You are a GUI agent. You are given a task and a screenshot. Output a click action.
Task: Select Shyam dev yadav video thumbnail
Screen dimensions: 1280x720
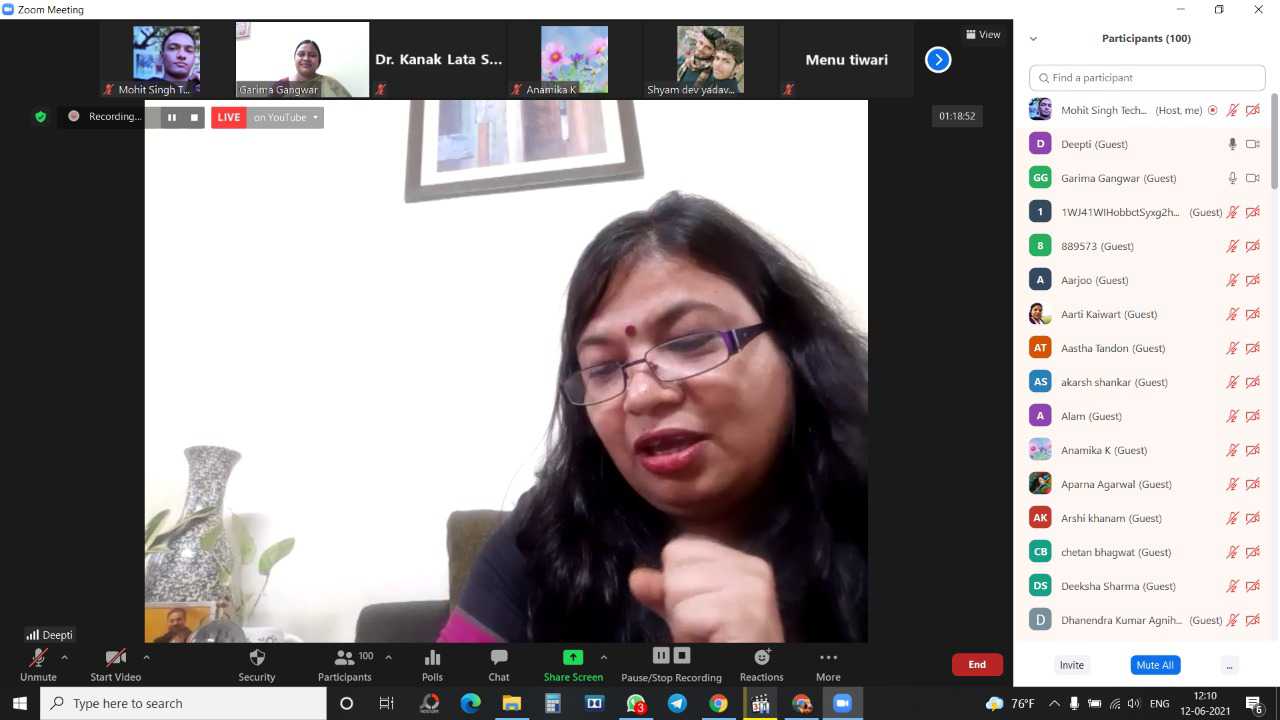point(710,60)
